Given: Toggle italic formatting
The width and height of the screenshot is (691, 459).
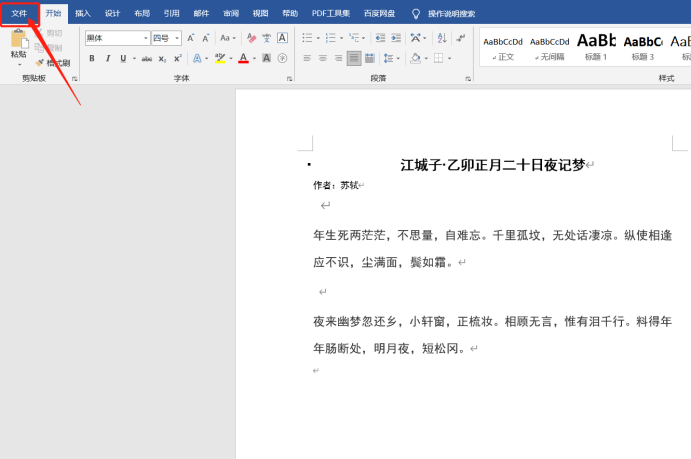Looking at the screenshot, I should (x=108, y=58).
